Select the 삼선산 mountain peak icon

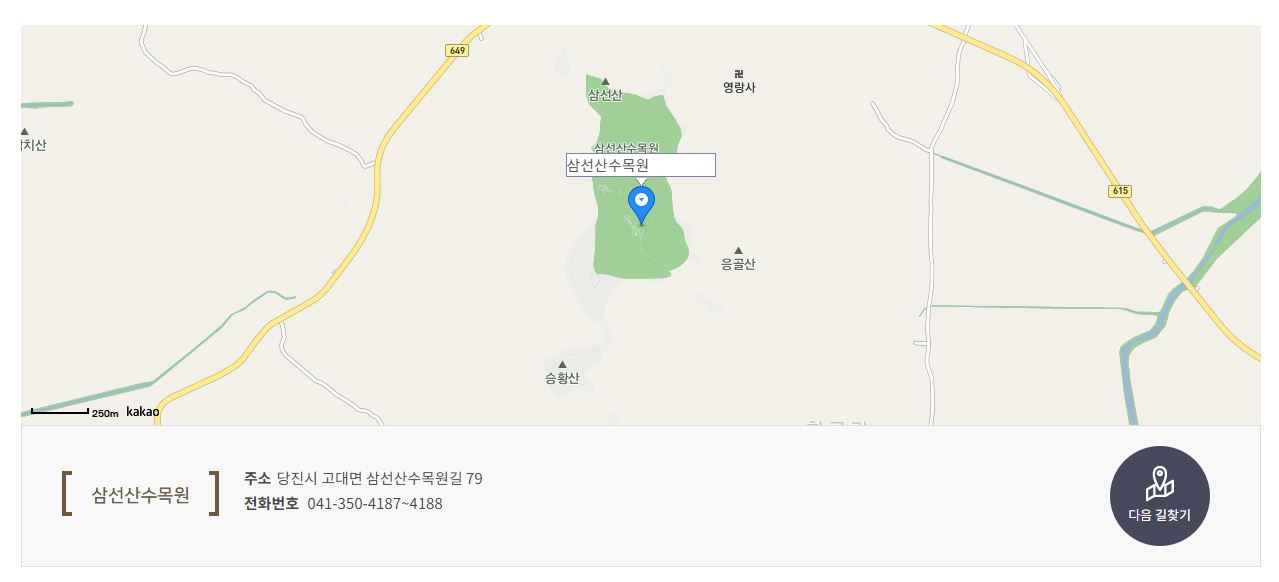[x=605, y=82]
